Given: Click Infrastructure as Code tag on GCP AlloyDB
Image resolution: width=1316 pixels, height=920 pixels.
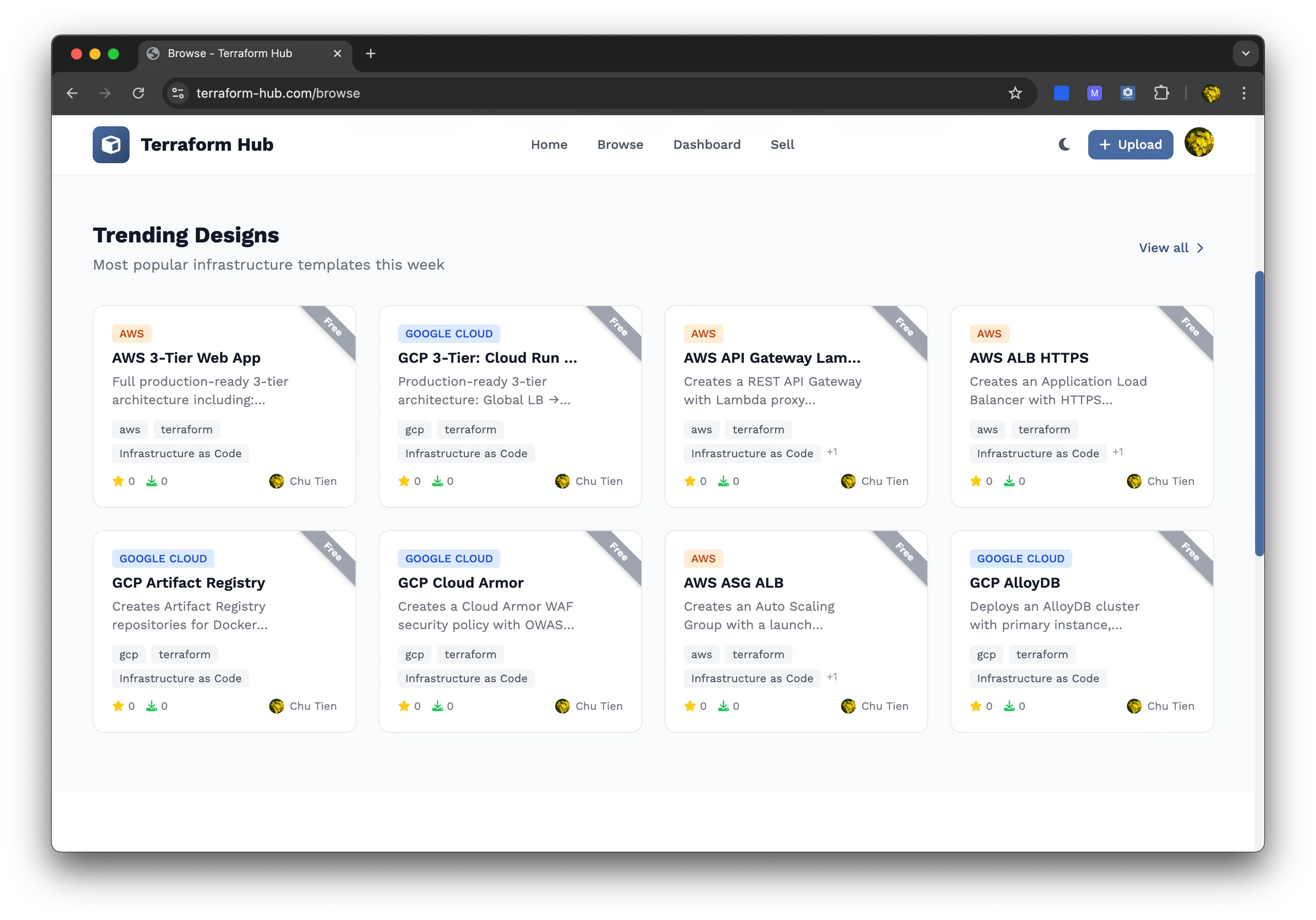Looking at the screenshot, I should pyautogui.click(x=1037, y=678).
